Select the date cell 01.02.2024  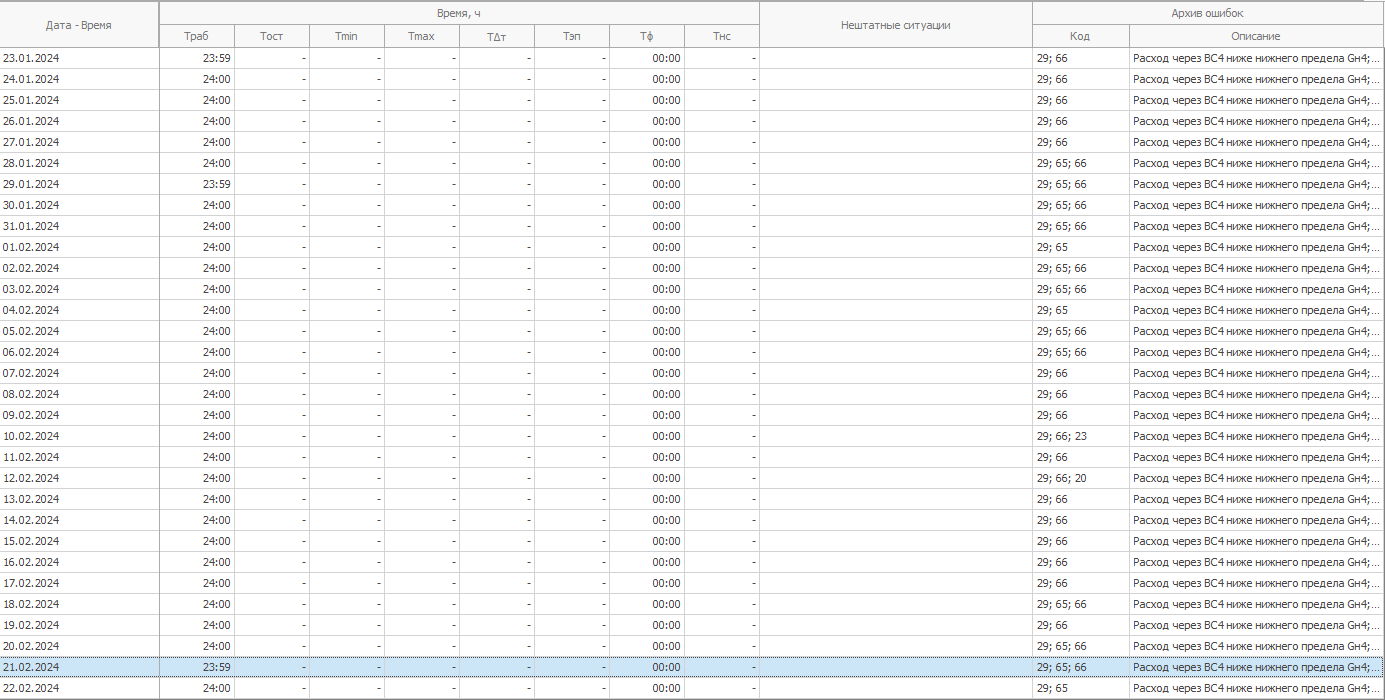(x=79, y=247)
